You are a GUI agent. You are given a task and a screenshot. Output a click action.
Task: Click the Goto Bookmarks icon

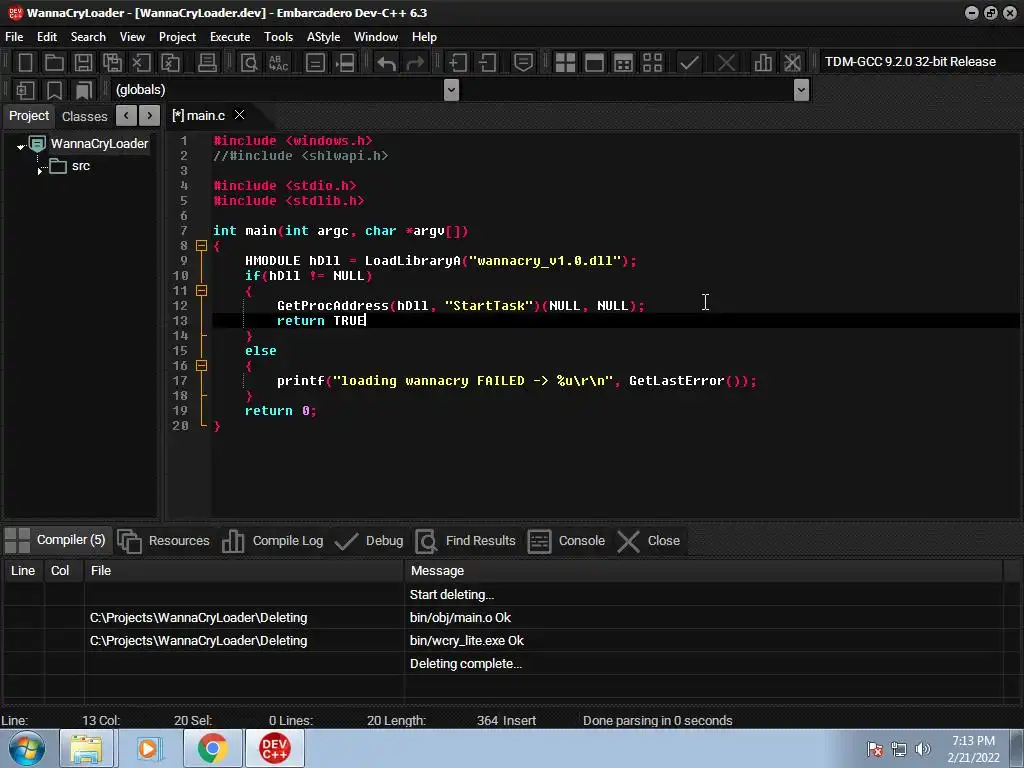pos(84,90)
